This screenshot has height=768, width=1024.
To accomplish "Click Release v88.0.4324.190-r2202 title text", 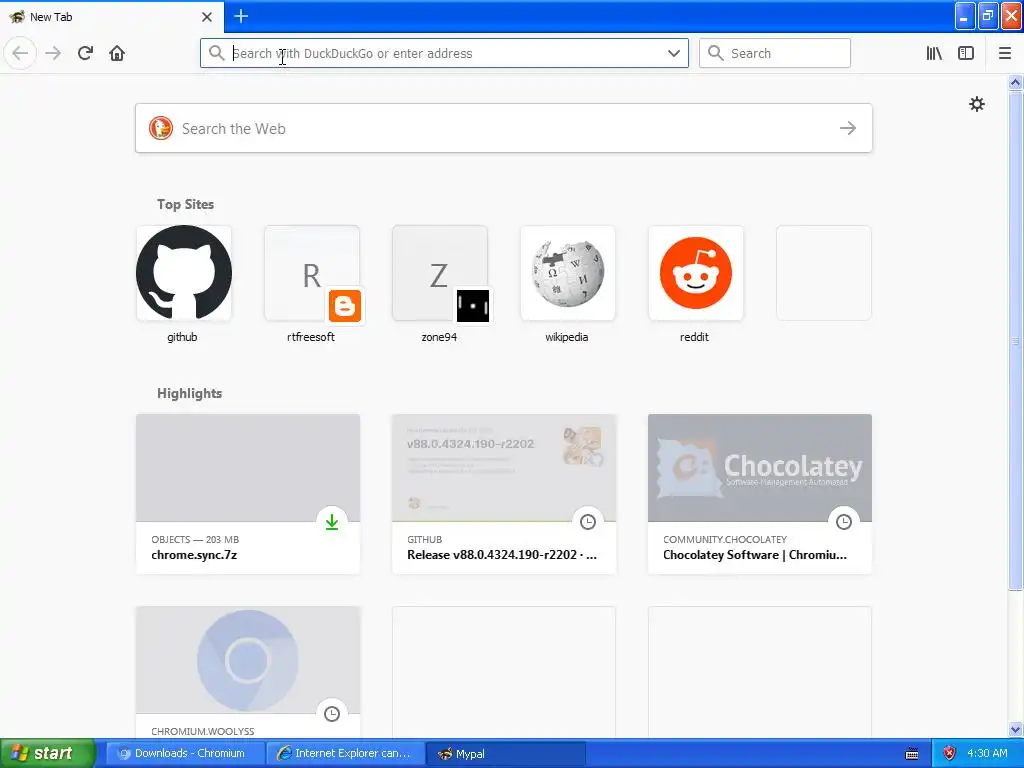I will pyautogui.click(x=502, y=555).
